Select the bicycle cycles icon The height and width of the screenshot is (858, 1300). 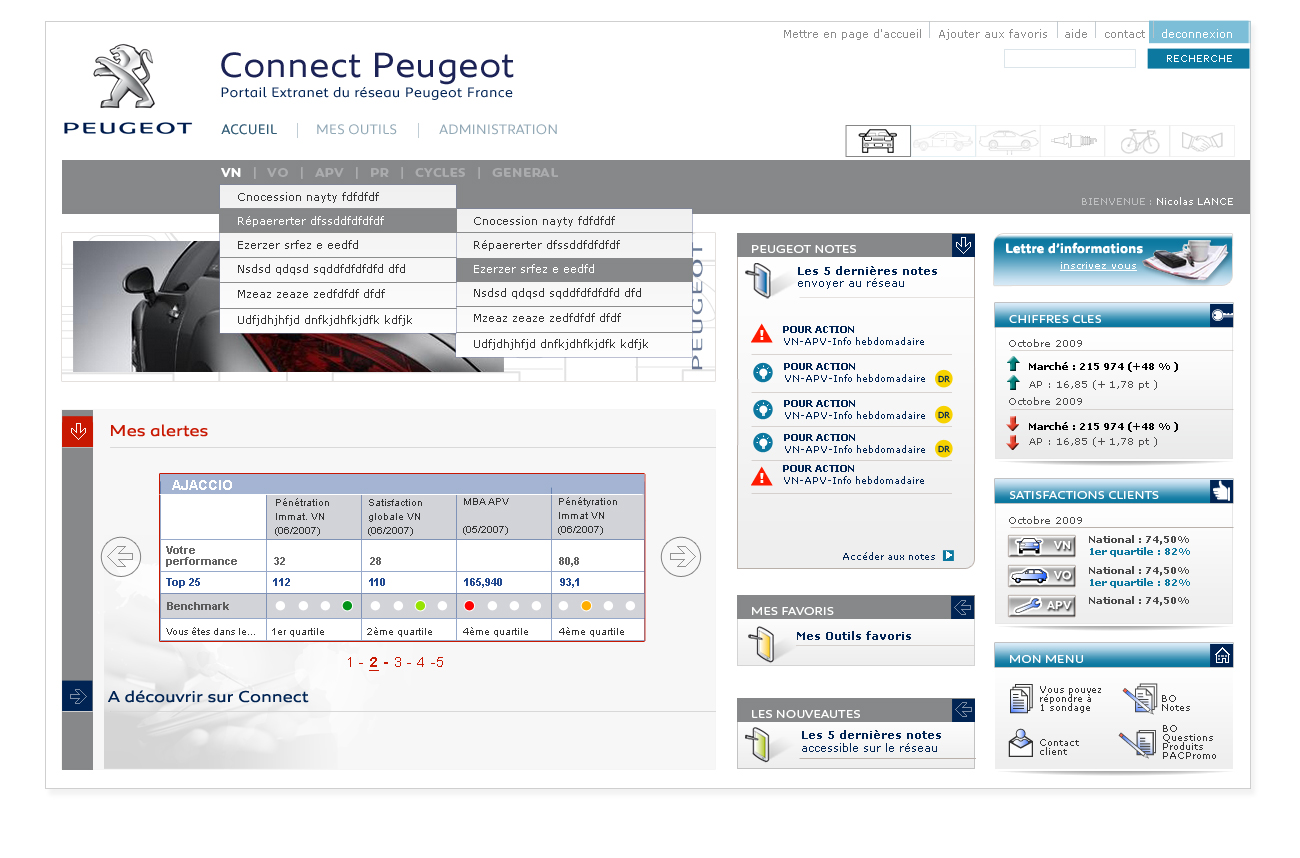click(1138, 141)
